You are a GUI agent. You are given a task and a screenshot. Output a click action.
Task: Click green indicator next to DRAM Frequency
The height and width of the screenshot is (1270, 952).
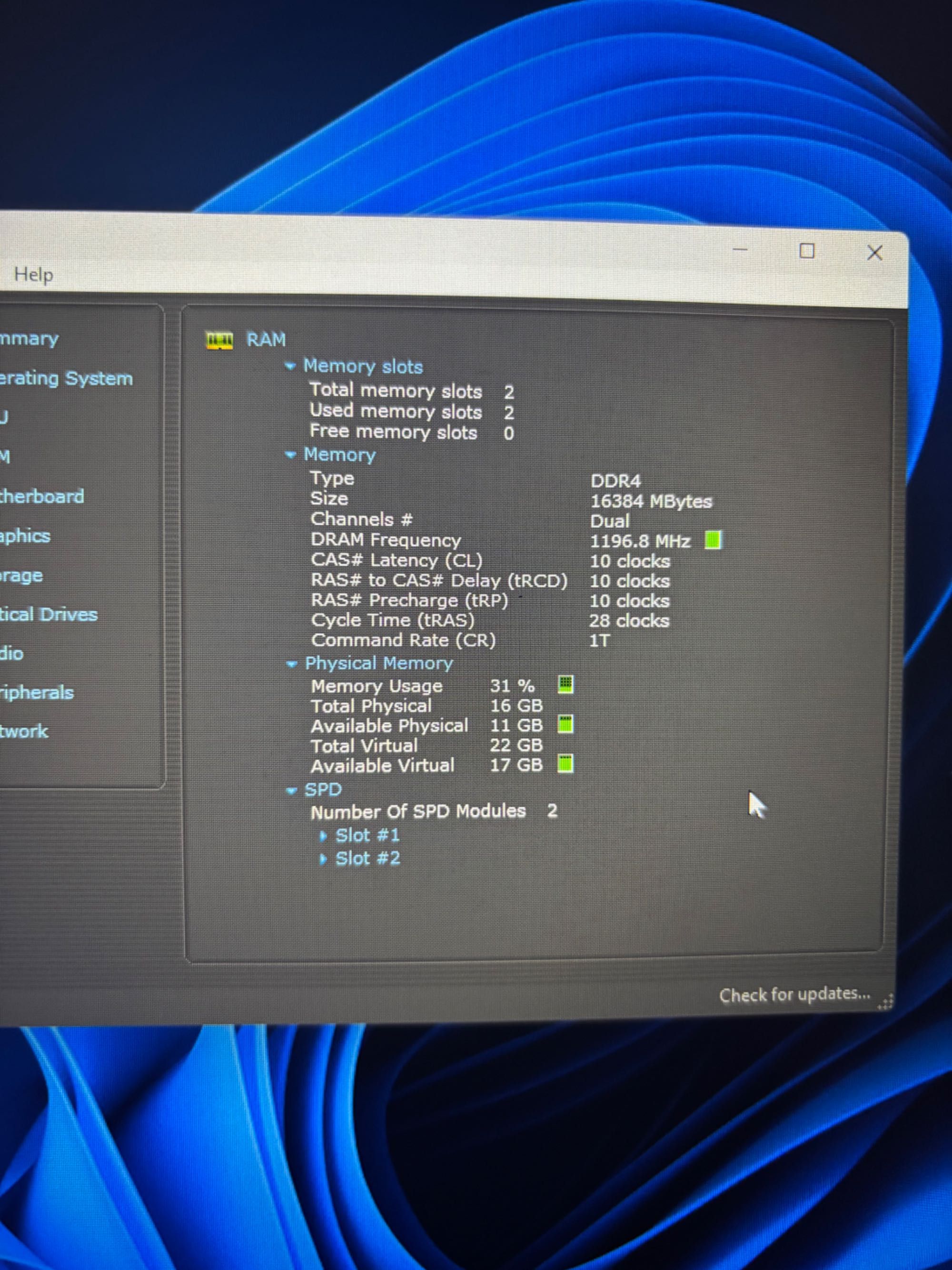(x=713, y=540)
